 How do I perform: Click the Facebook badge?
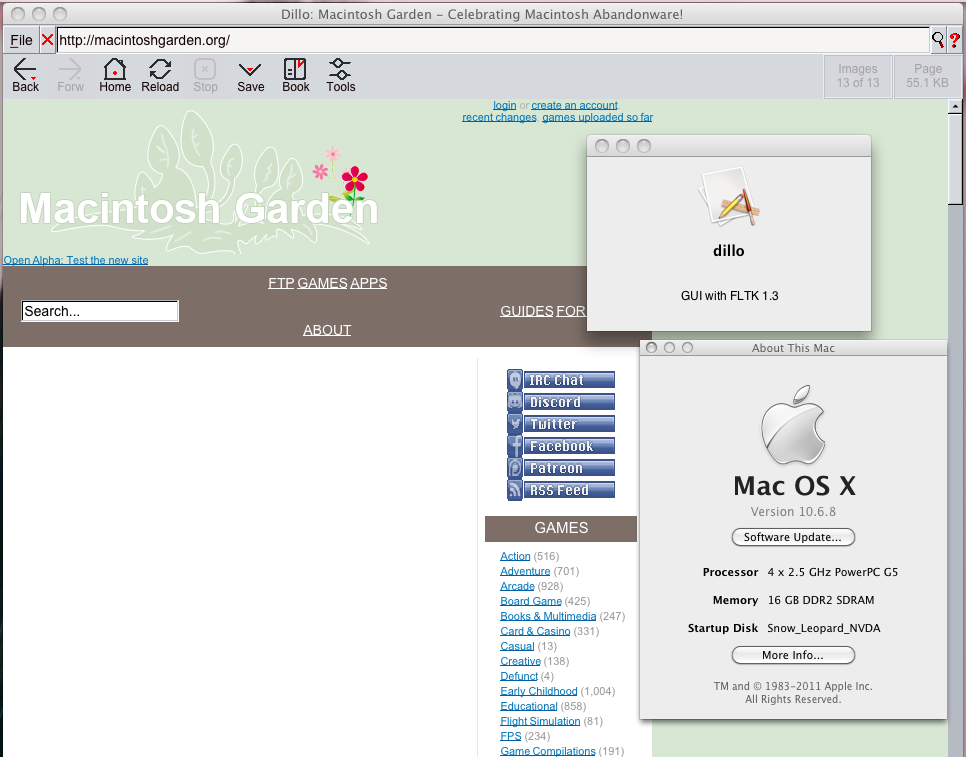pos(561,446)
